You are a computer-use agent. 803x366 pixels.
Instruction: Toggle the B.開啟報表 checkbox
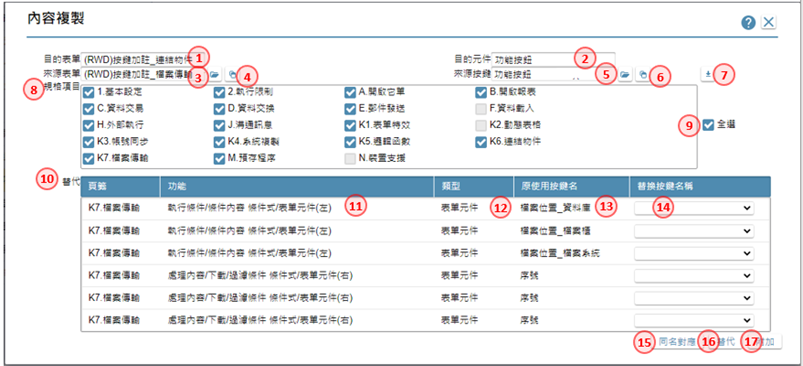(480, 93)
